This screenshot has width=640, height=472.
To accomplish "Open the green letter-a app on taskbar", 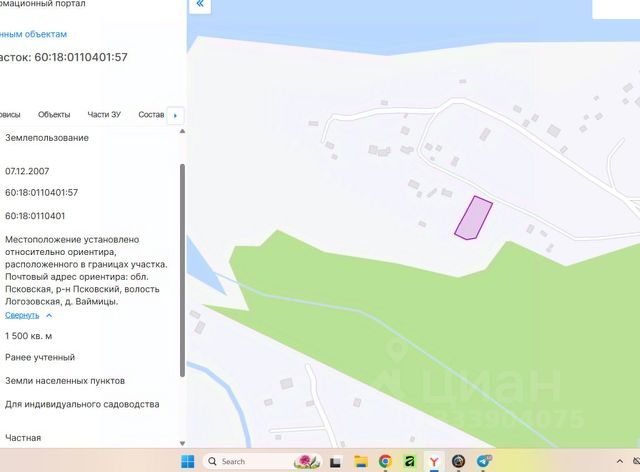I will [x=409, y=461].
